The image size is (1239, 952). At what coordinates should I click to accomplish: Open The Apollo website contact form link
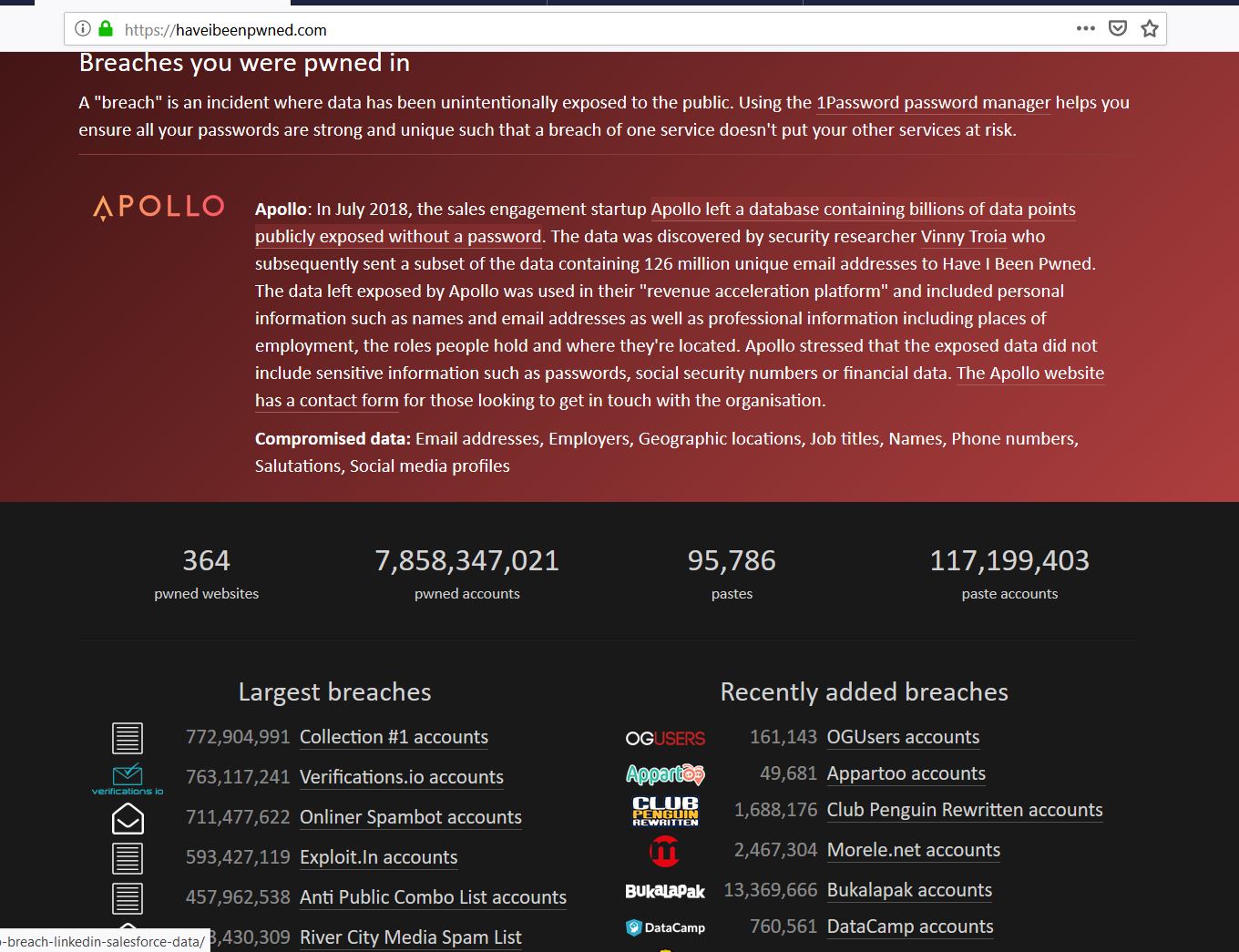[x=680, y=386]
